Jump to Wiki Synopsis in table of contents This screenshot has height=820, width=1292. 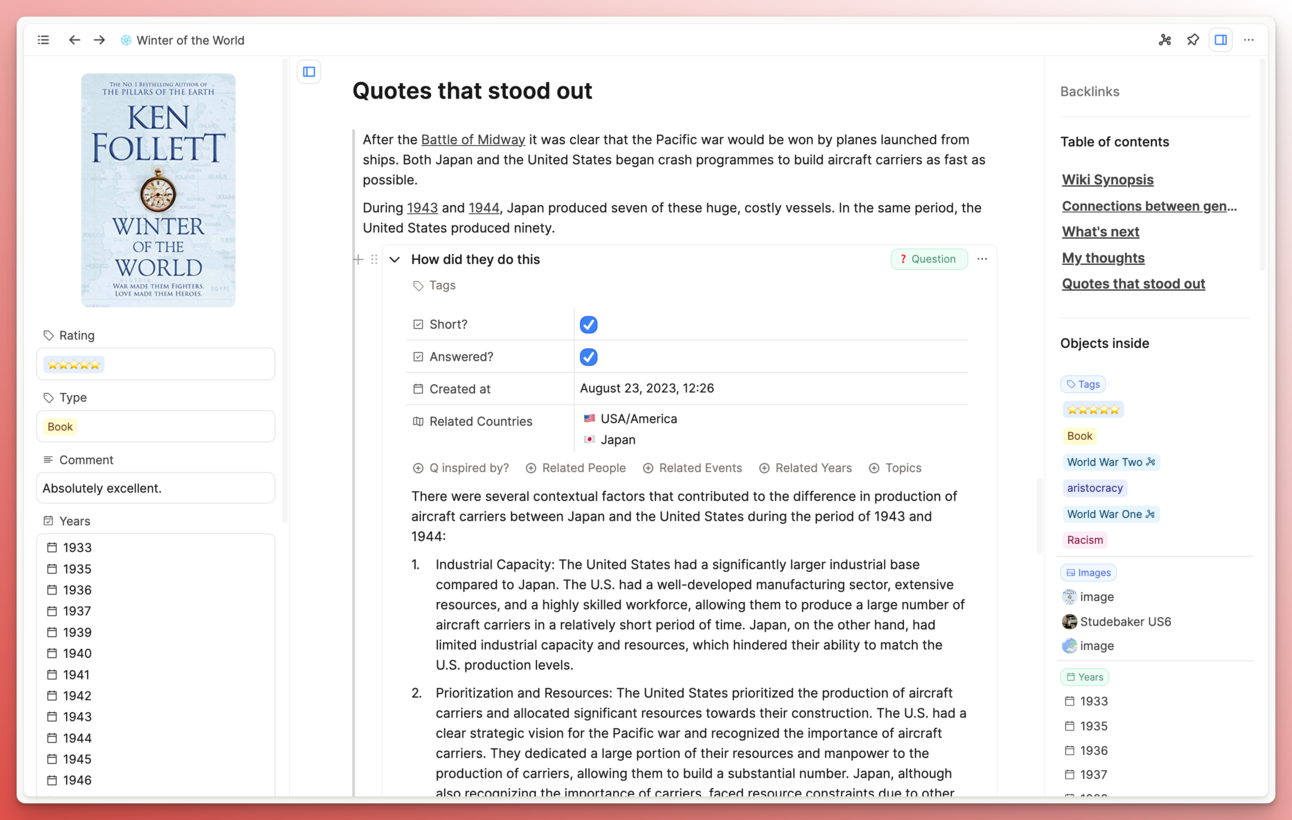[x=1107, y=180]
